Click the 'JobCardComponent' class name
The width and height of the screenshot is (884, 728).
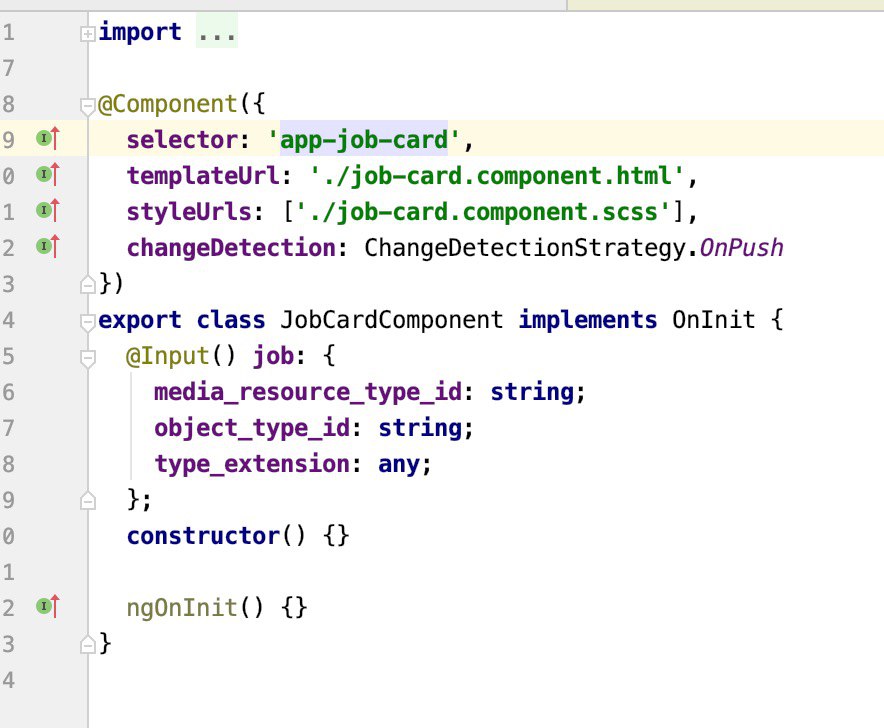tap(392, 320)
